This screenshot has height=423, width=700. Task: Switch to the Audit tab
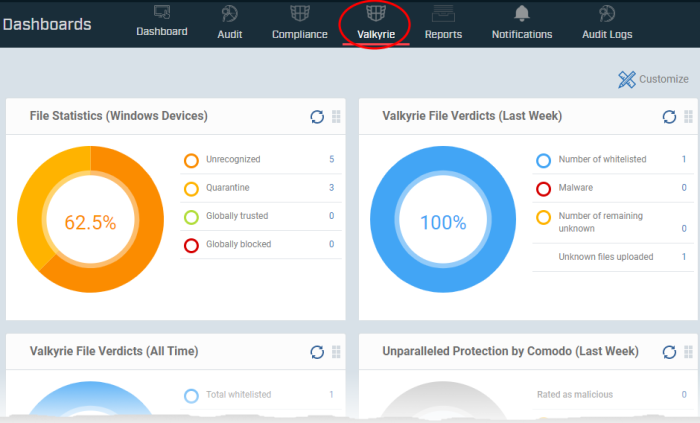point(229,23)
